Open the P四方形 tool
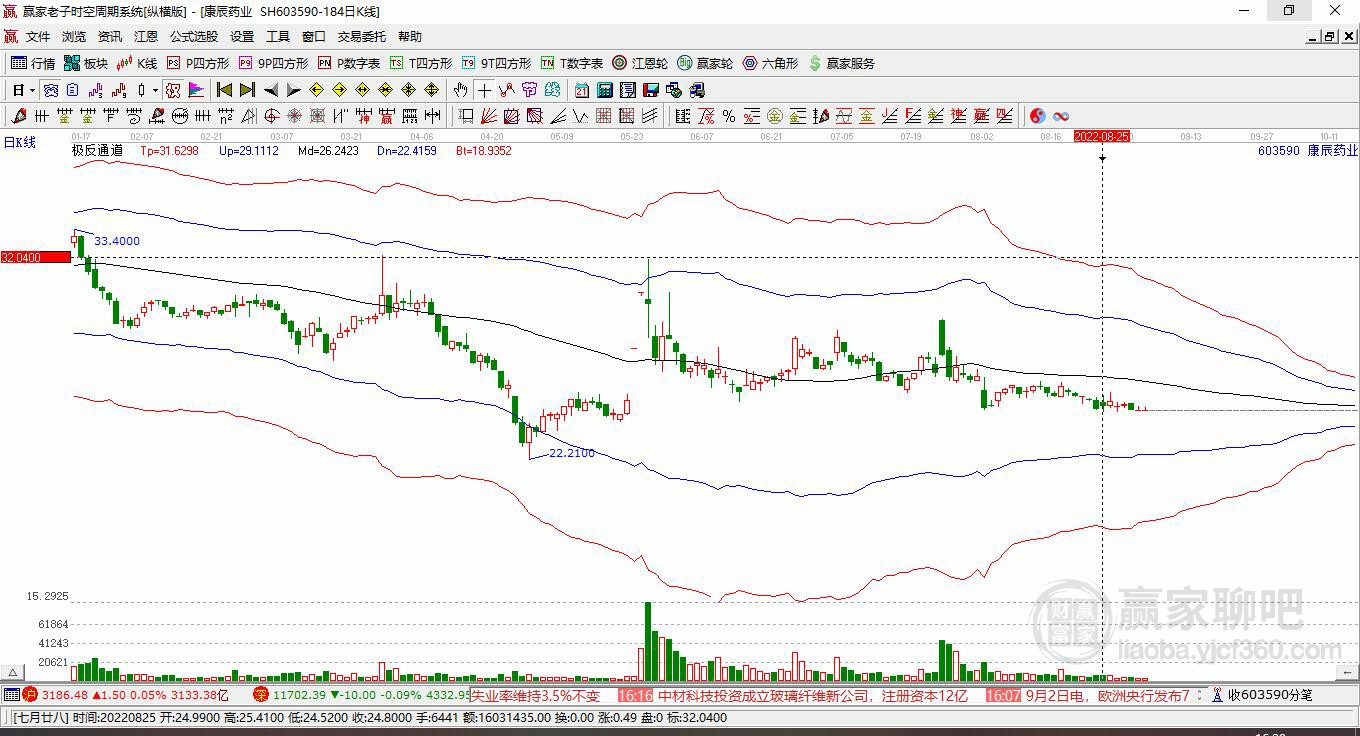The image size is (1360, 736). click(x=198, y=63)
